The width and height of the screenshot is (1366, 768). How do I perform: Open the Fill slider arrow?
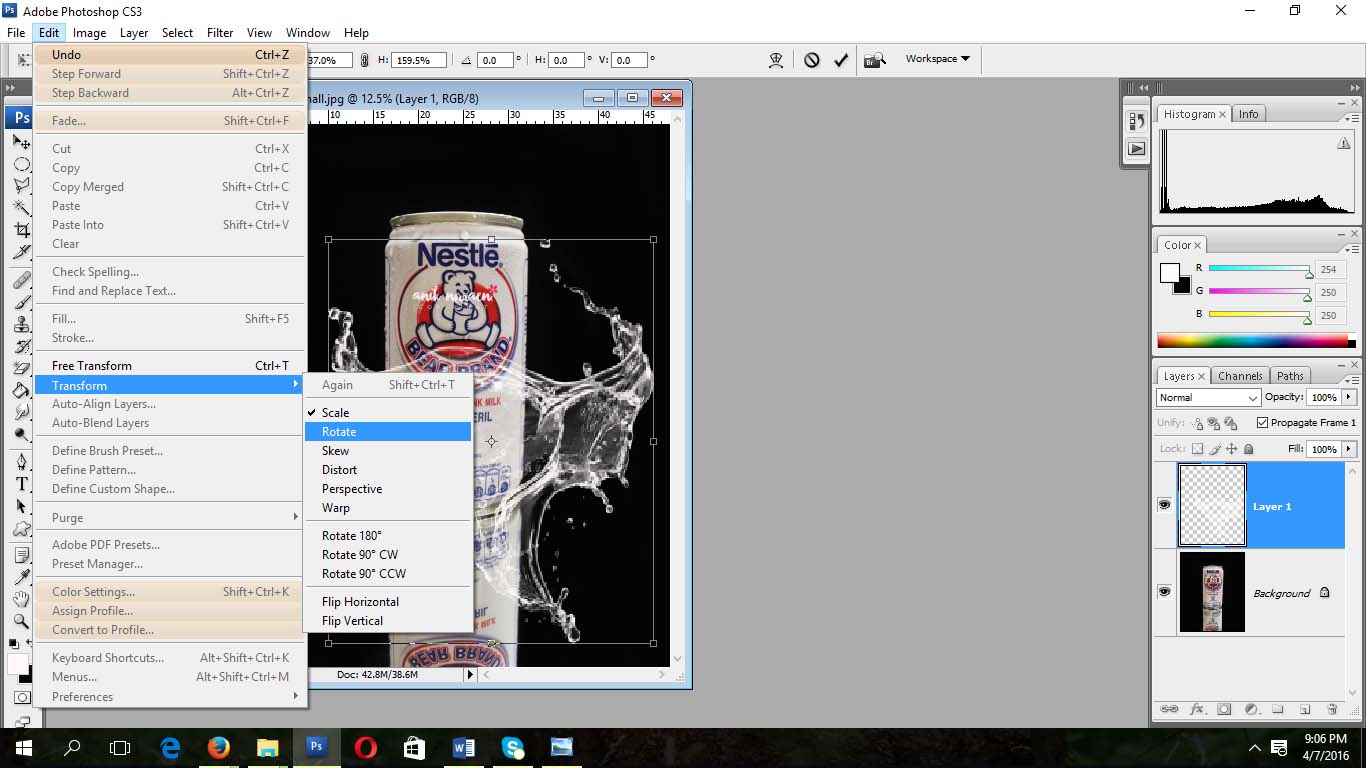pyautogui.click(x=1348, y=449)
